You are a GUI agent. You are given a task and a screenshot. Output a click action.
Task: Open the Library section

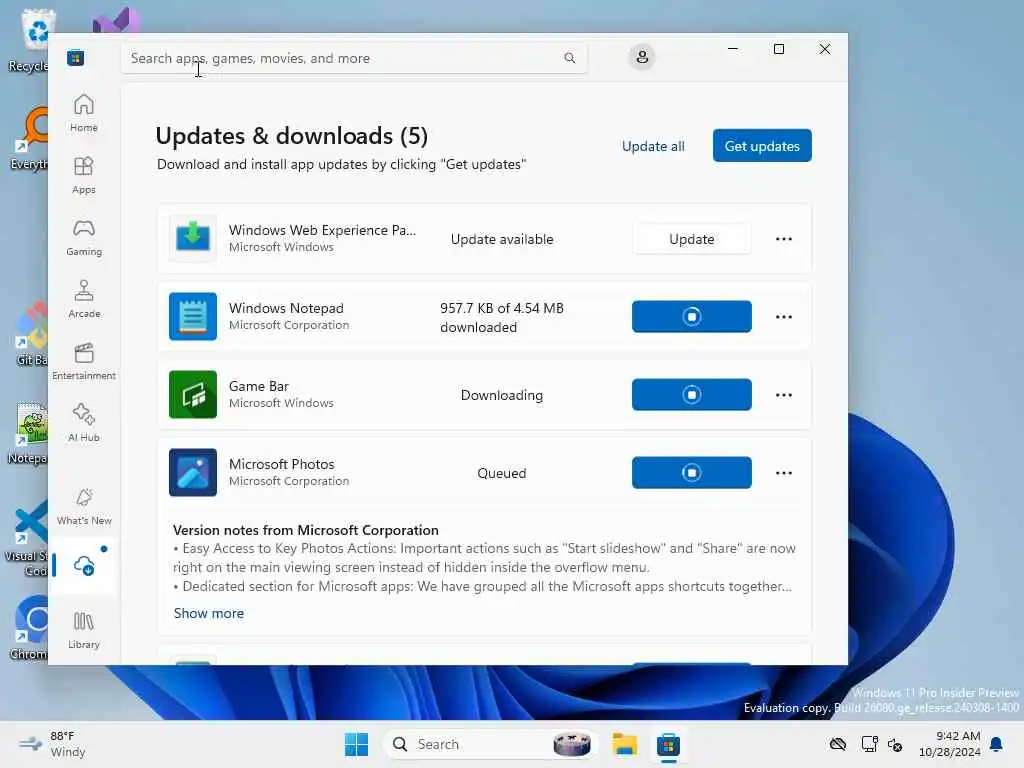click(x=84, y=630)
